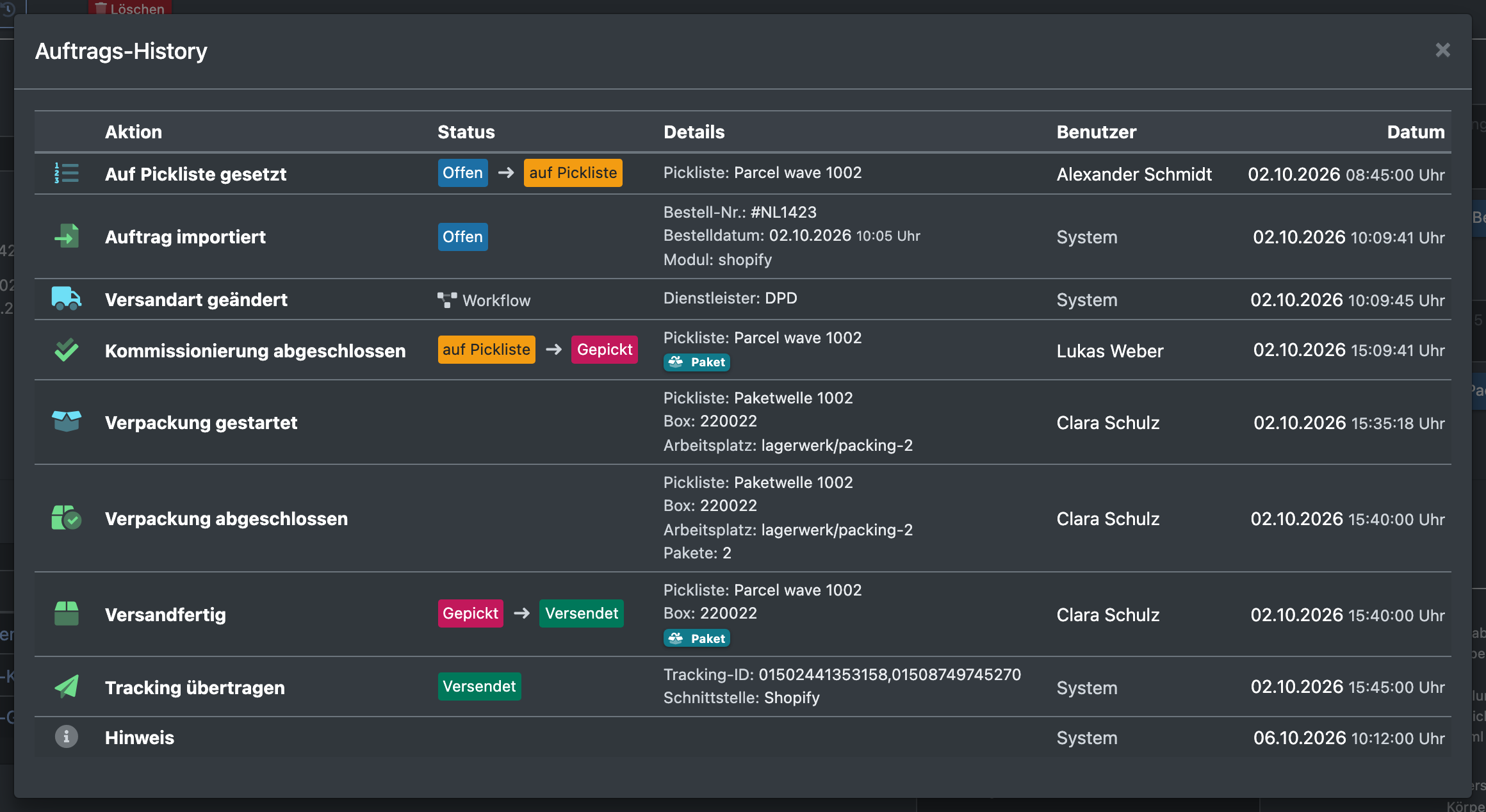
Task: Click the green package icon for Versandfertig
Action: click(x=67, y=613)
